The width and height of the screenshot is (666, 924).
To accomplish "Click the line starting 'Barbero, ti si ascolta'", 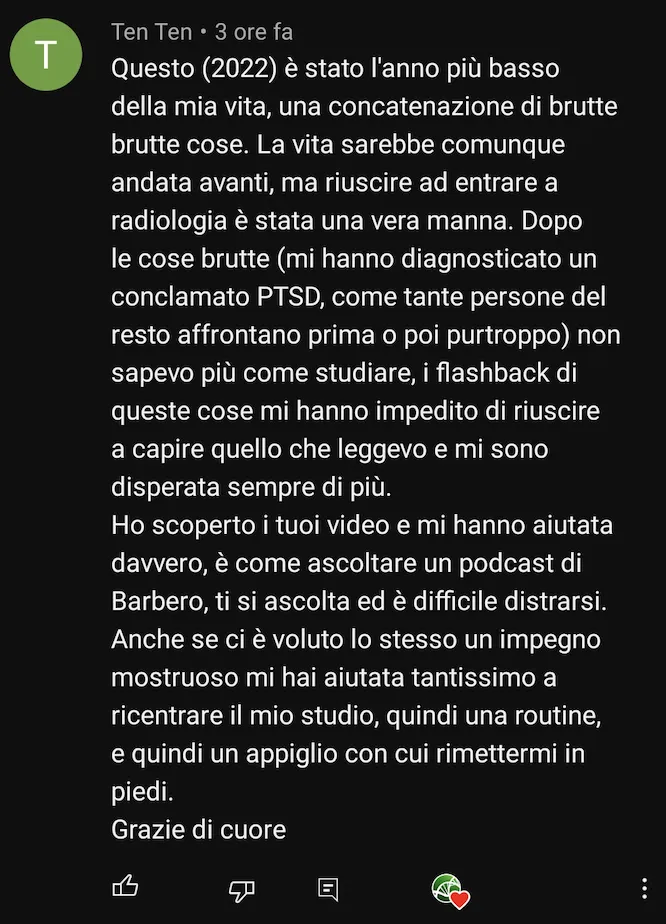I will [359, 601].
